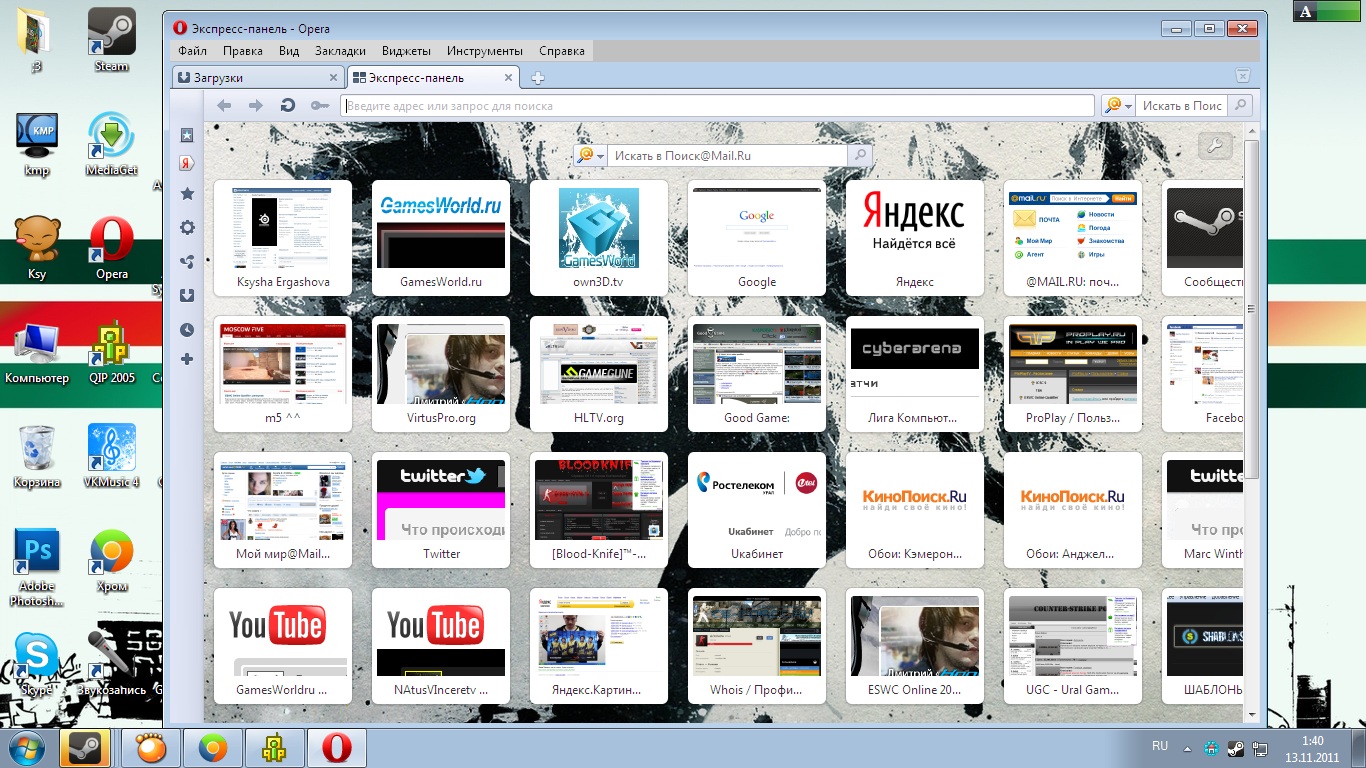Click the Искать в Поиск@Mail.Ru field
Image resolution: width=1366 pixels, height=768 pixels.
pos(728,155)
